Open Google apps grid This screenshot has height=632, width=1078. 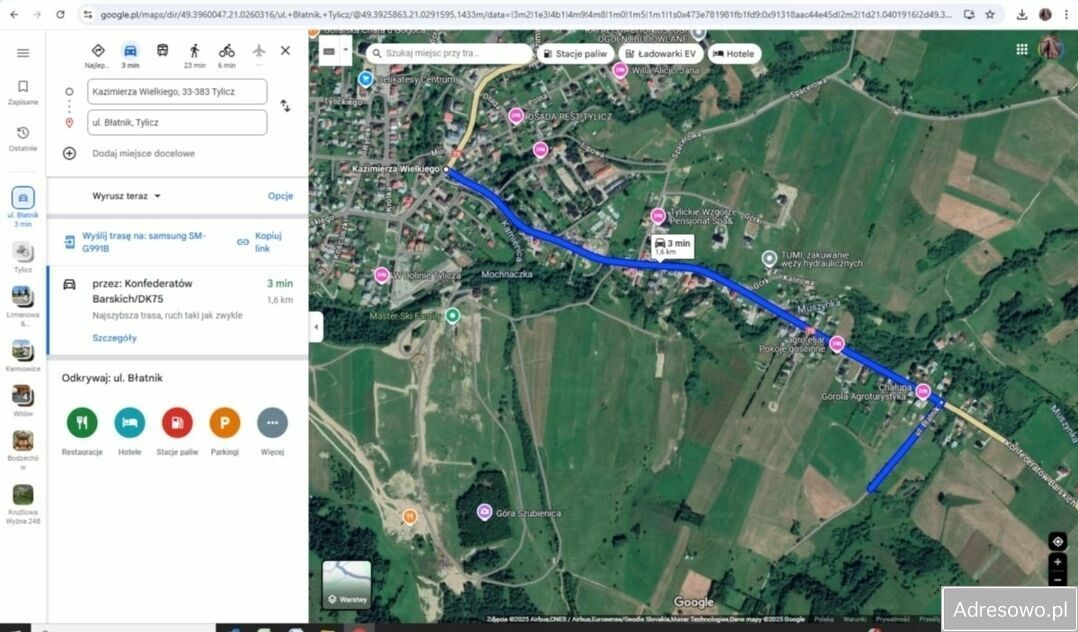(1022, 49)
